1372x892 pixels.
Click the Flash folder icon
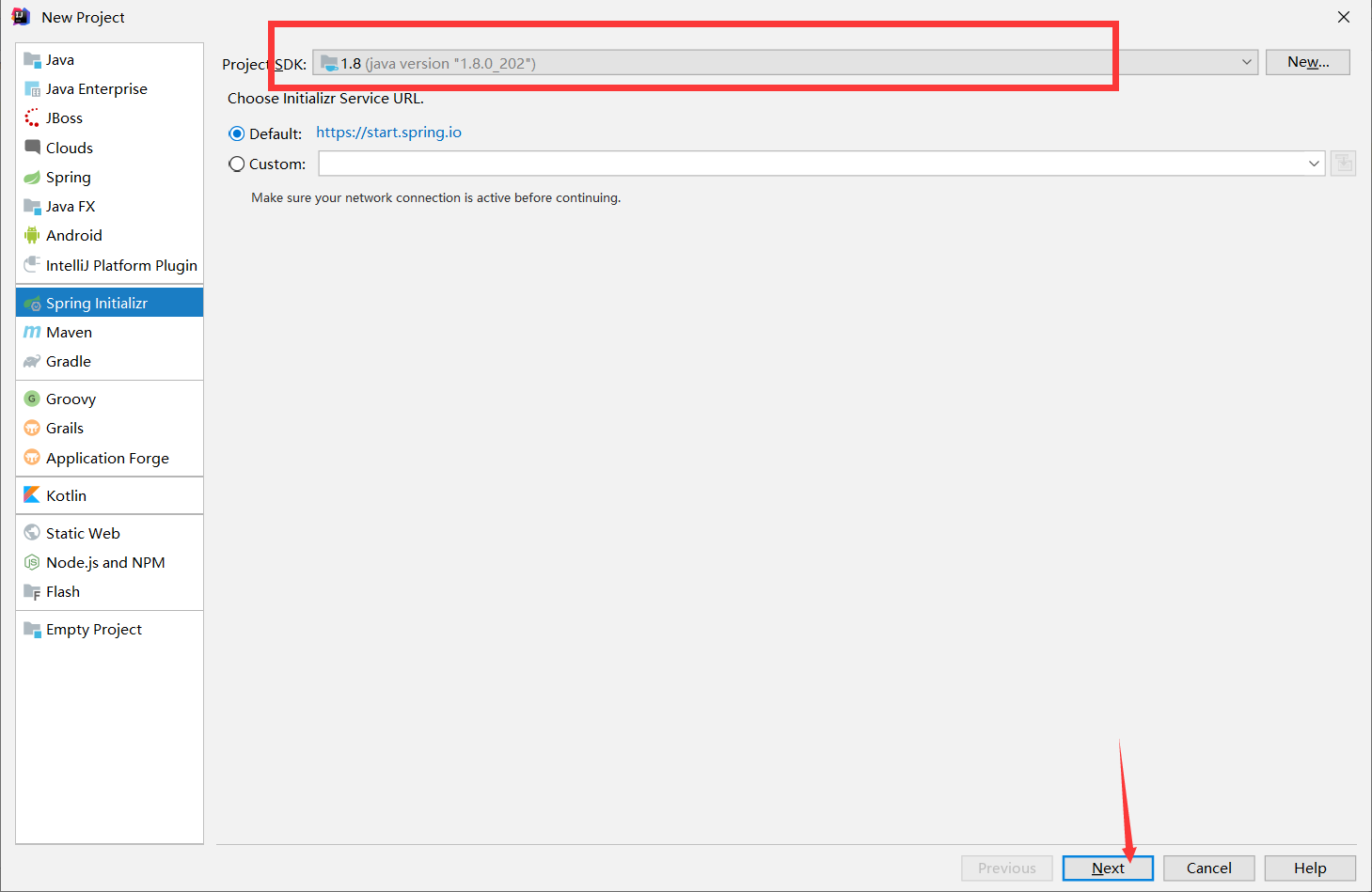tap(32, 592)
